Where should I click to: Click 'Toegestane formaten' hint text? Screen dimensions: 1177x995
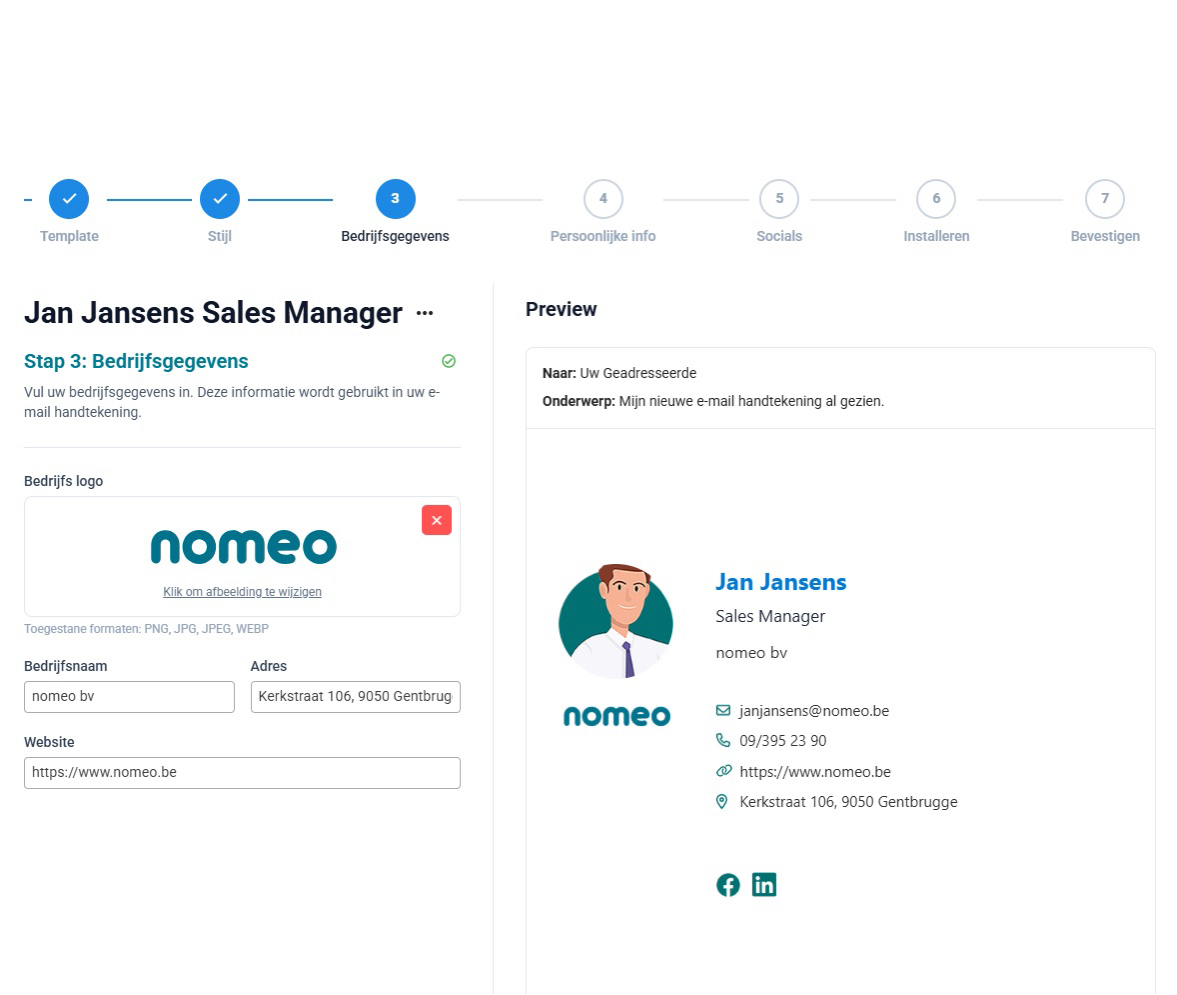pyautogui.click(x=146, y=629)
